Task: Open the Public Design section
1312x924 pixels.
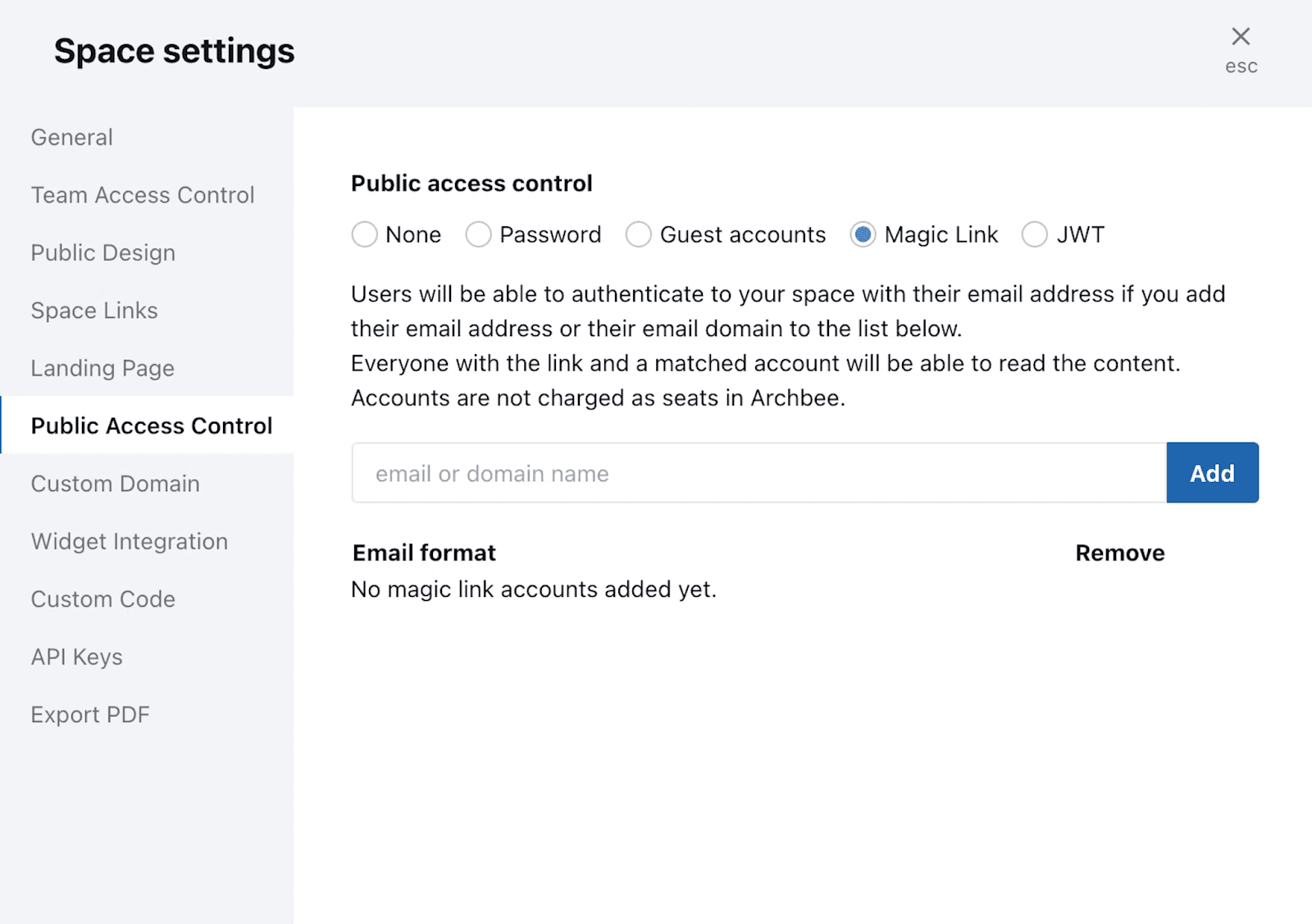Action: (103, 253)
